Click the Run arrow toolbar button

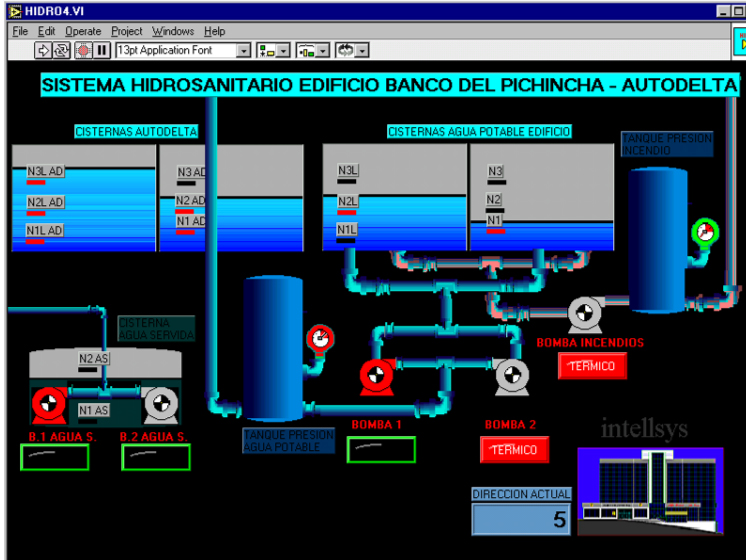(43, 50)
